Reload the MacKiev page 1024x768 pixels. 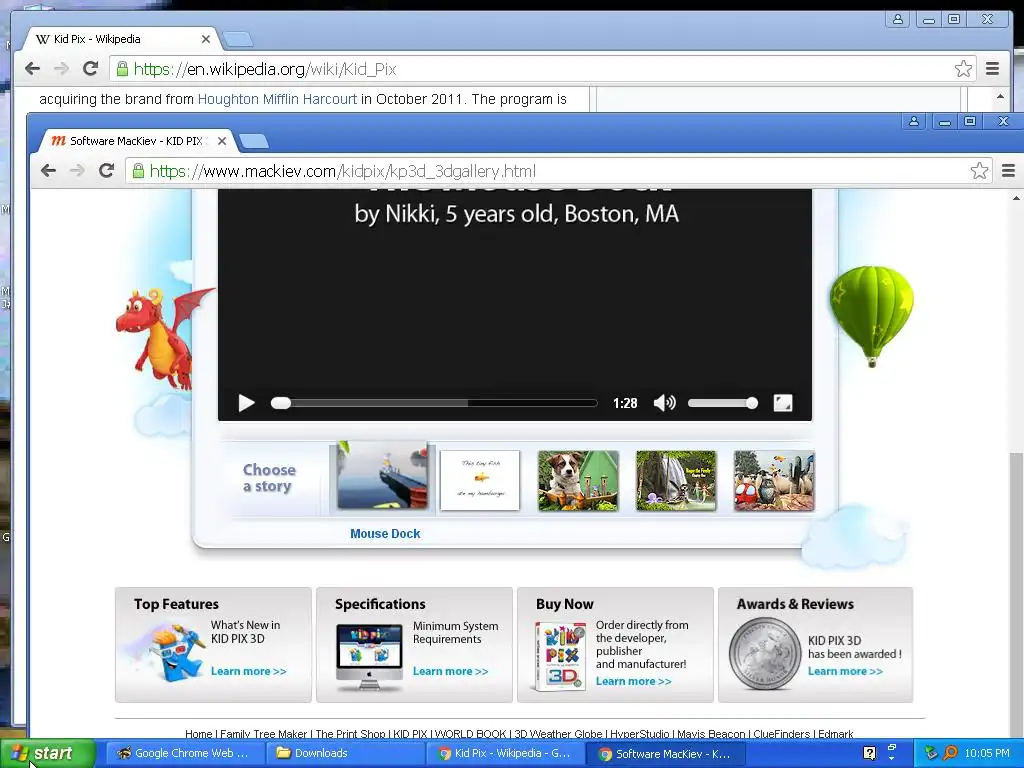coord(106,170)
